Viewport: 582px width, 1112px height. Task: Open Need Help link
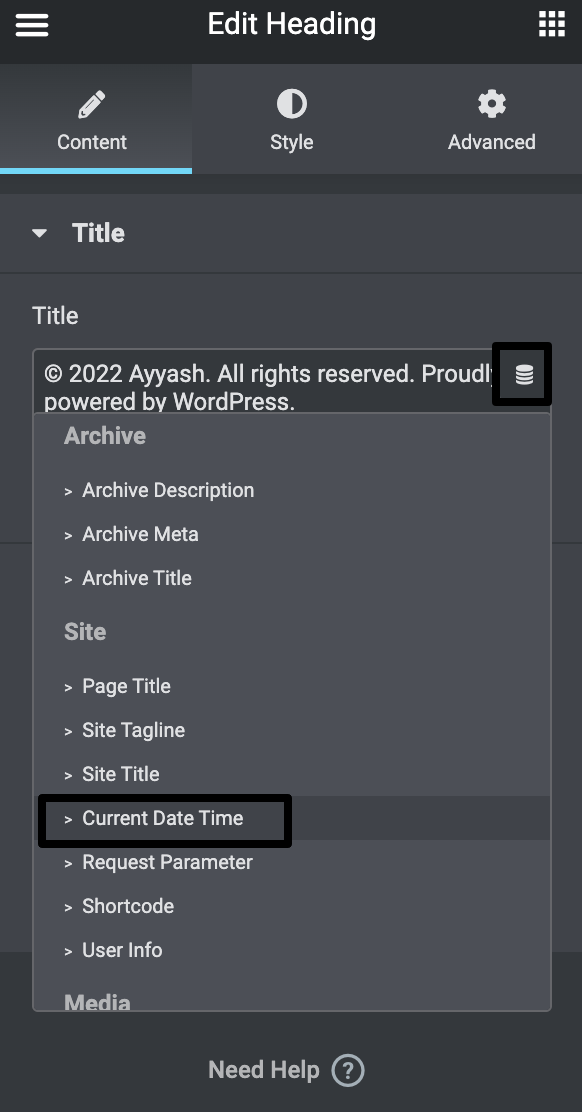(x=263, y=1070)
